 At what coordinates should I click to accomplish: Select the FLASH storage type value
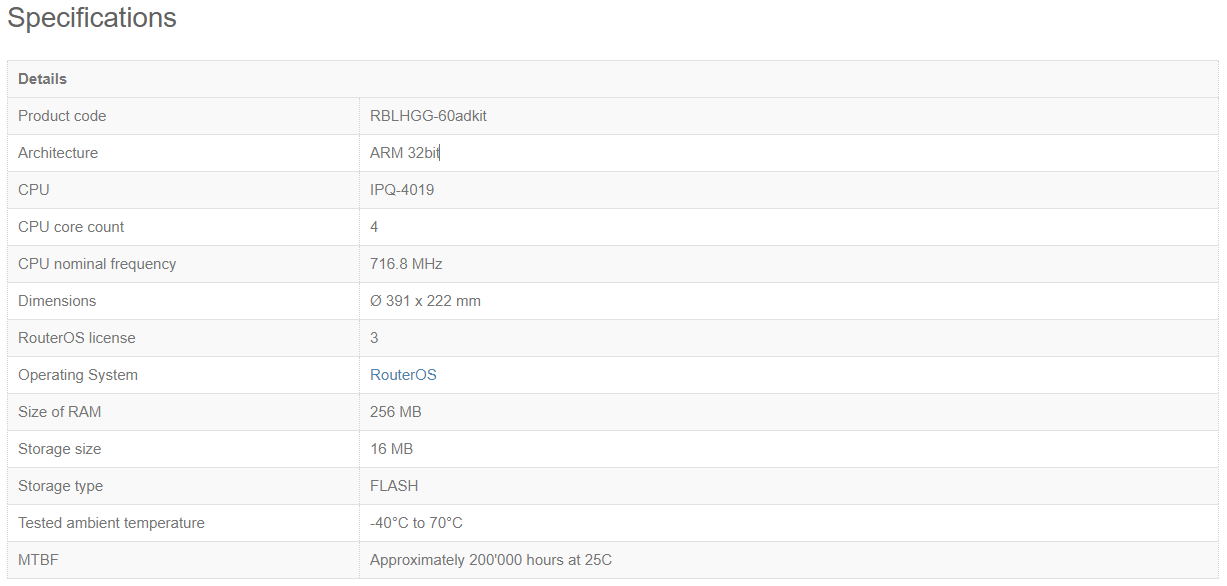pos(394,486)
